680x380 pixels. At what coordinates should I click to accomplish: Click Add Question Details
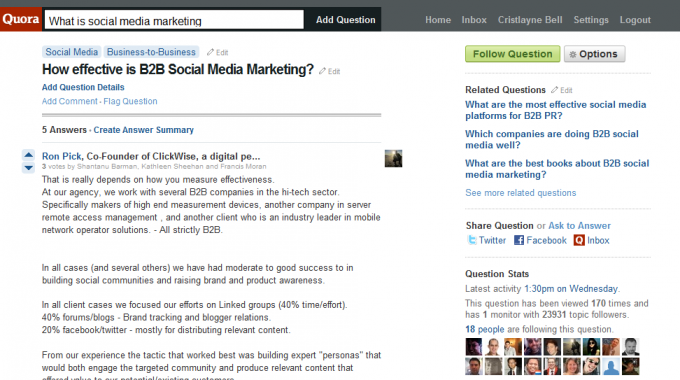[83, 87]
